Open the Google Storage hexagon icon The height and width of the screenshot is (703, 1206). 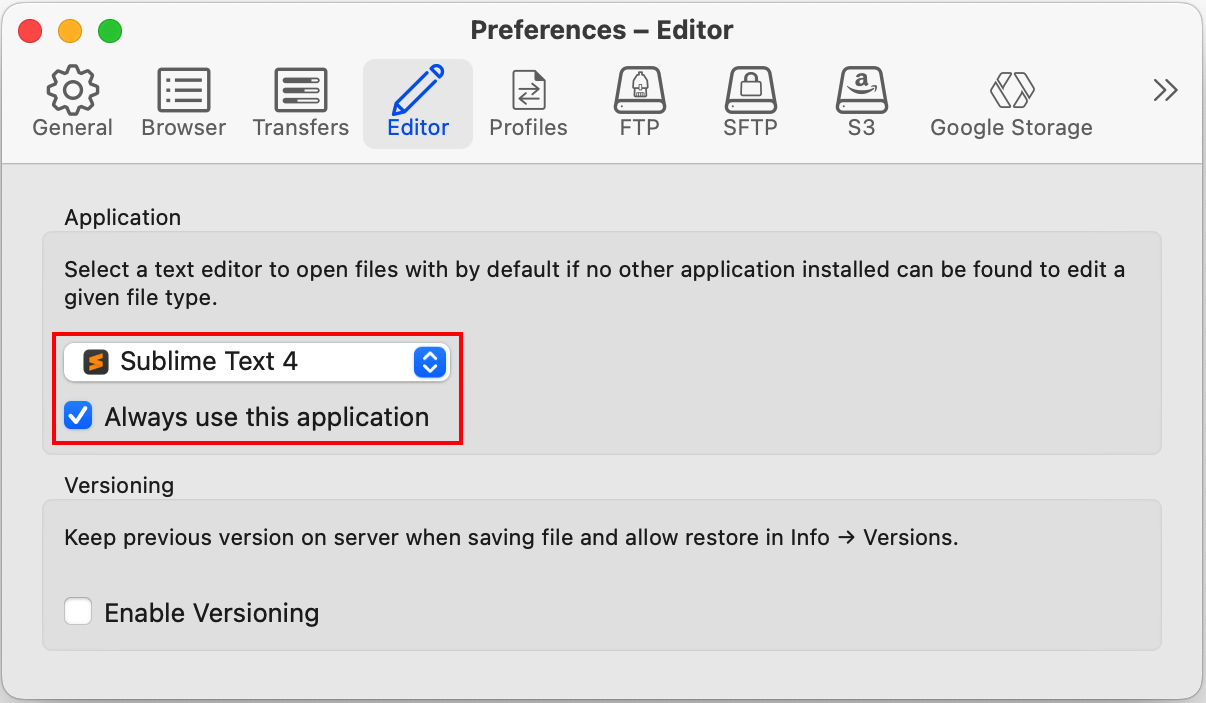[x=1011, y=90]
